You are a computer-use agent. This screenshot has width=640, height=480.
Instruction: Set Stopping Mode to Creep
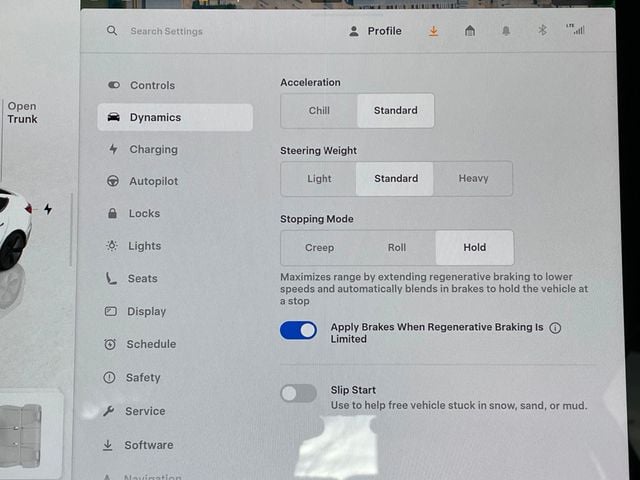(319, 247)
